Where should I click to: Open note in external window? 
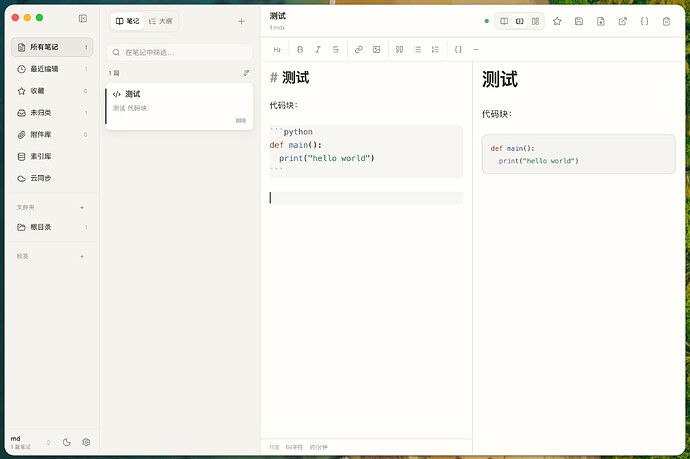tap(623, 21)
